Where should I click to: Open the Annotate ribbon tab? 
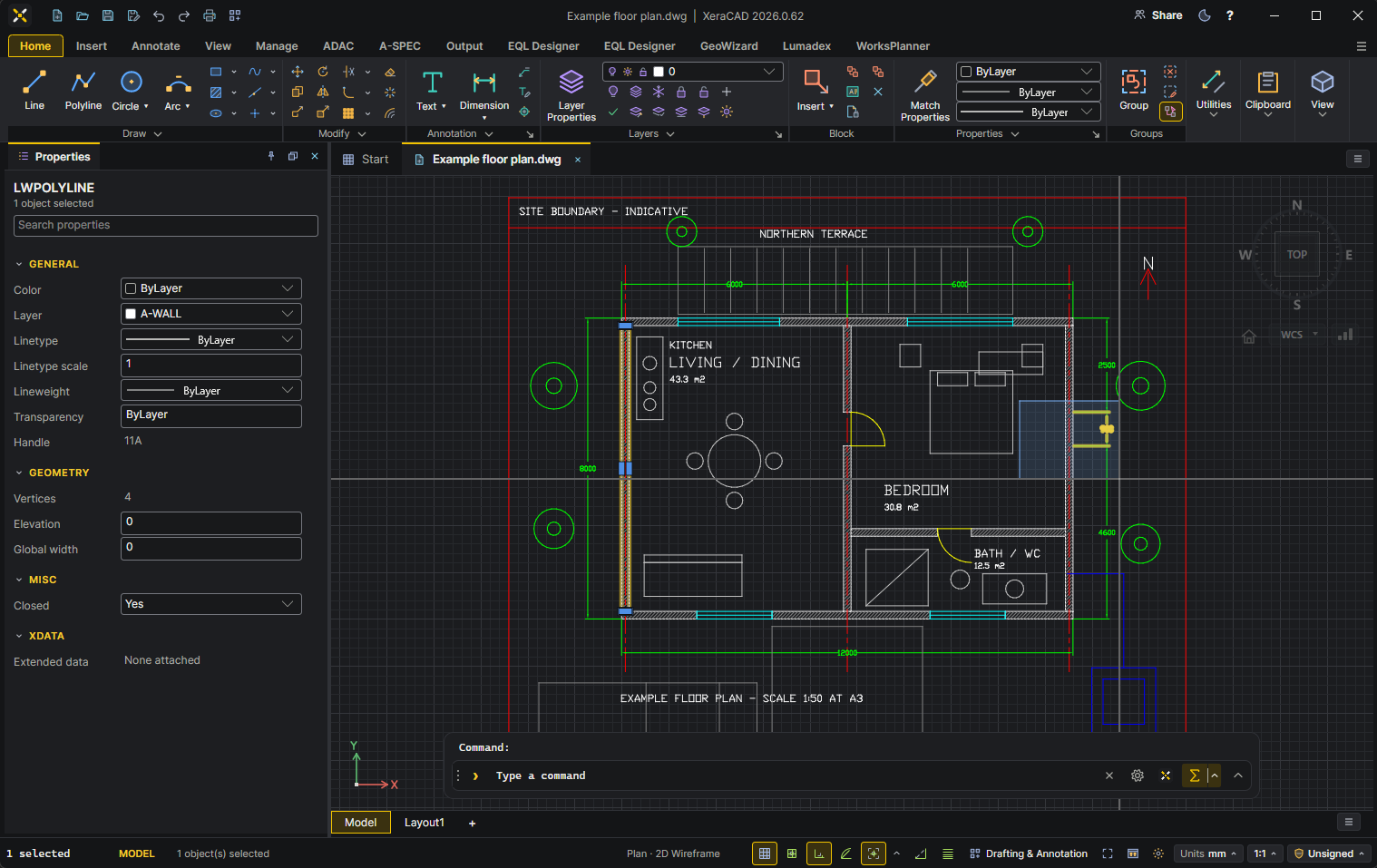[x=156, y=46]
